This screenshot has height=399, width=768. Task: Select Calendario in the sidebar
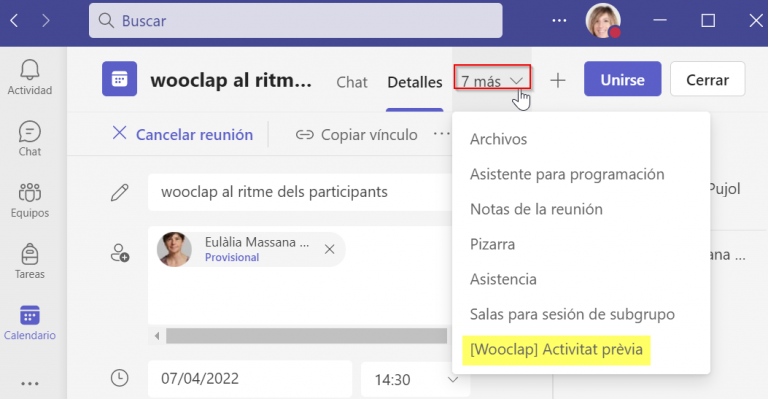click(x=29, y=322)
